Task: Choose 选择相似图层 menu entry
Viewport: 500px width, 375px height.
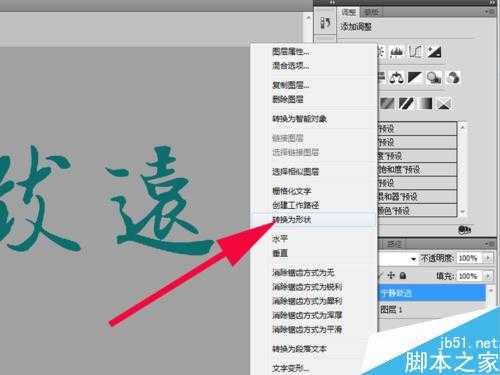Action: pyautogui.click(x=296, y=172)
